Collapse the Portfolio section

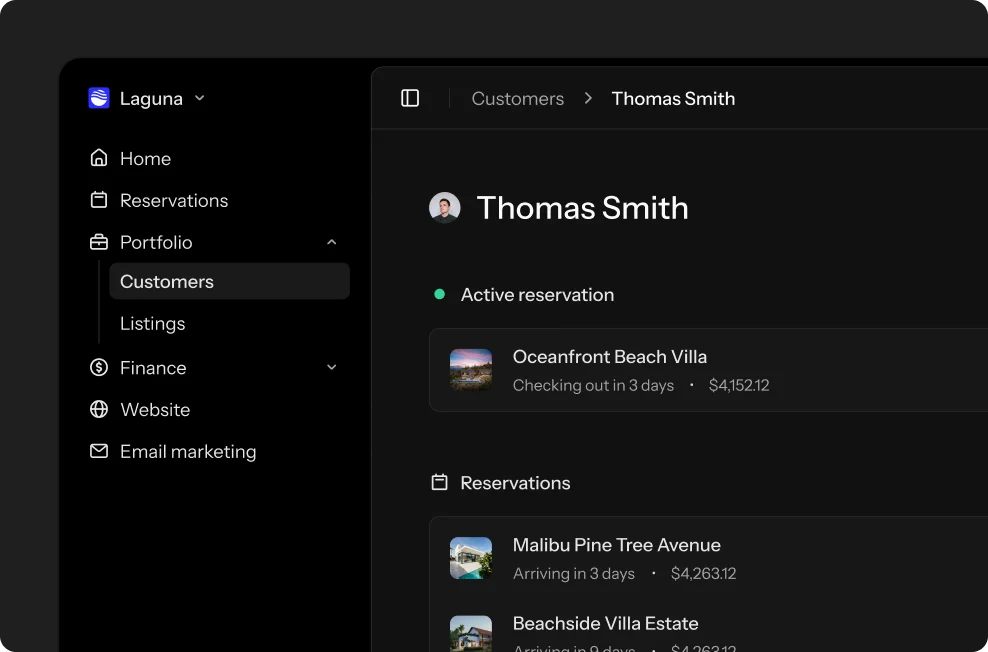tap(331, 242)
